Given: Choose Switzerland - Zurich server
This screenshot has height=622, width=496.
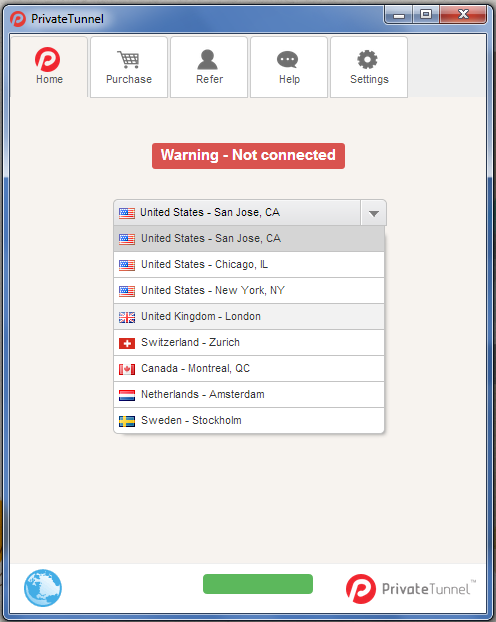Looking at the screenshot, I should [249, 342].
